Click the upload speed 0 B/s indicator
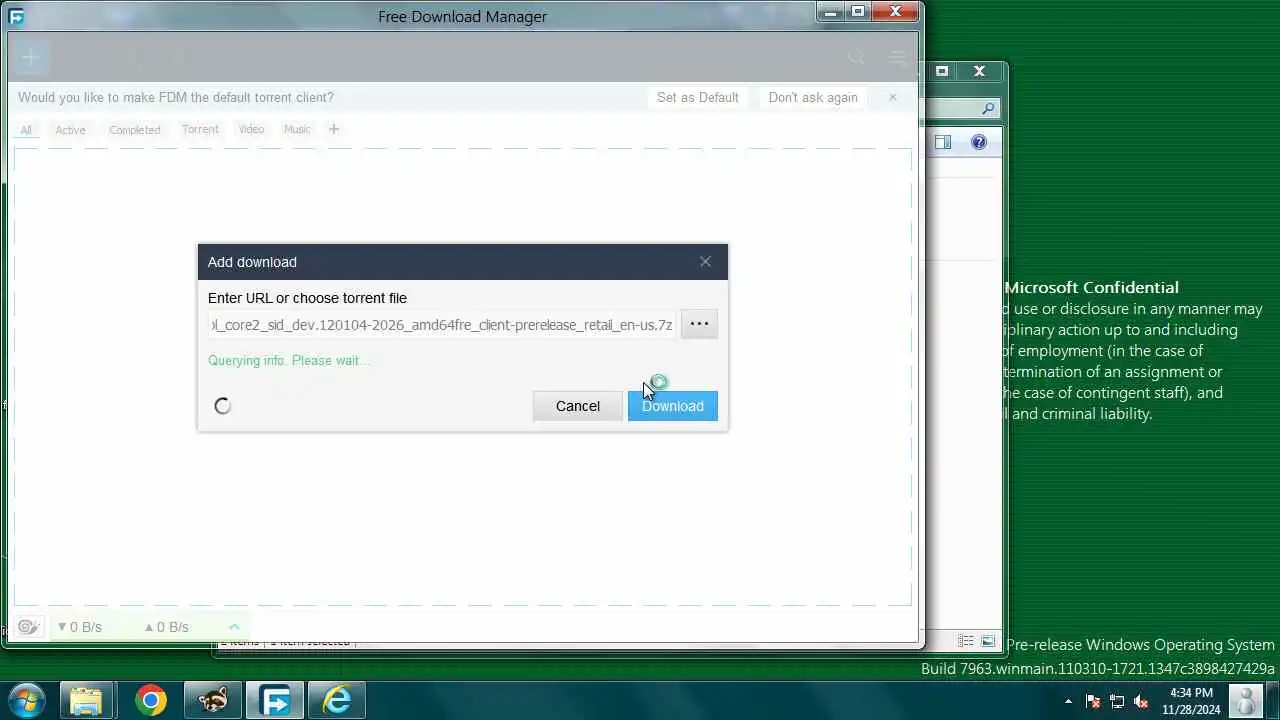Image resolution: width=1280 pixels, height=720 pixels. pos(166,627)
